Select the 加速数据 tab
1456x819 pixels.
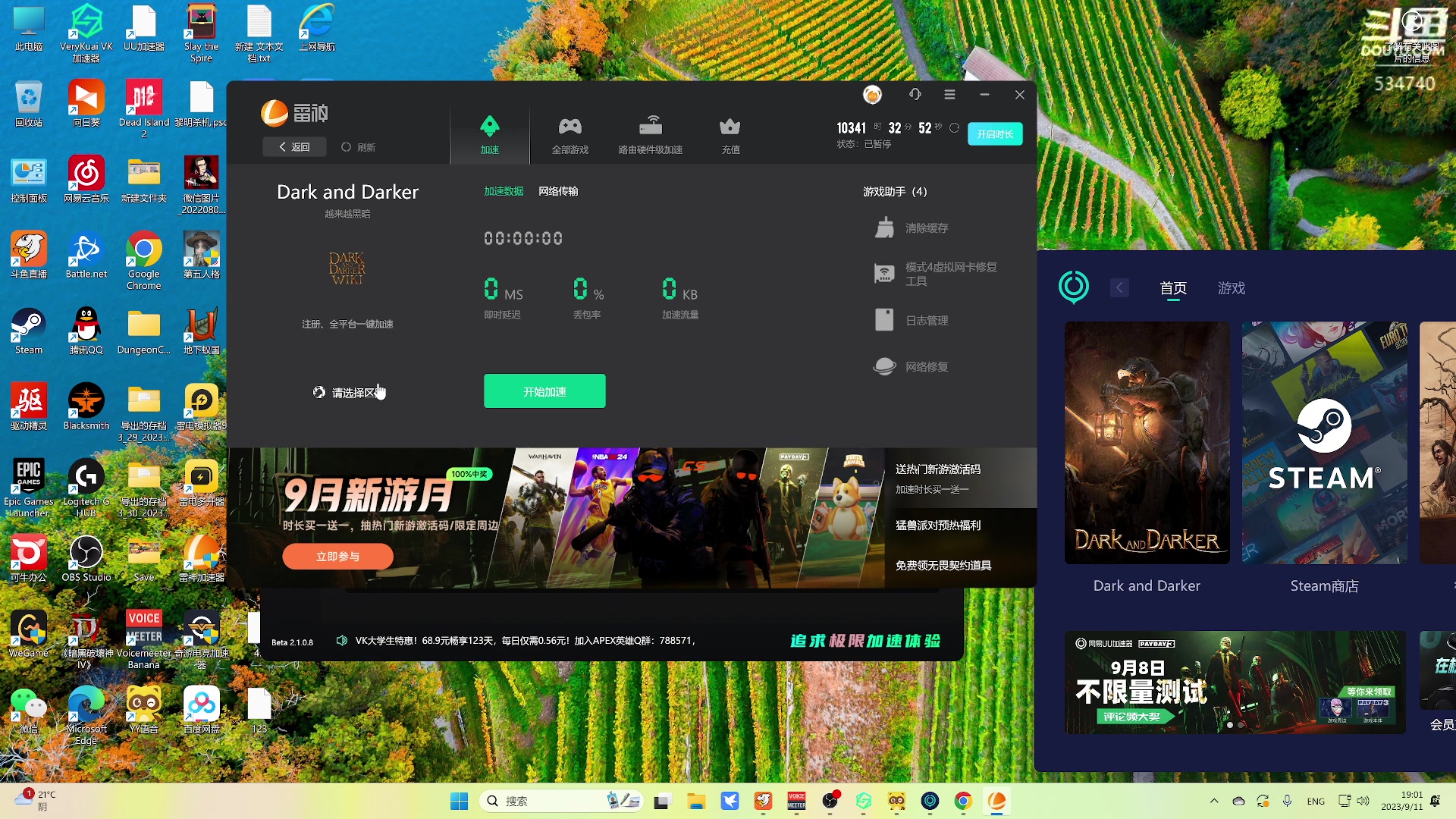pyautogui.click(x=504, y=191)
